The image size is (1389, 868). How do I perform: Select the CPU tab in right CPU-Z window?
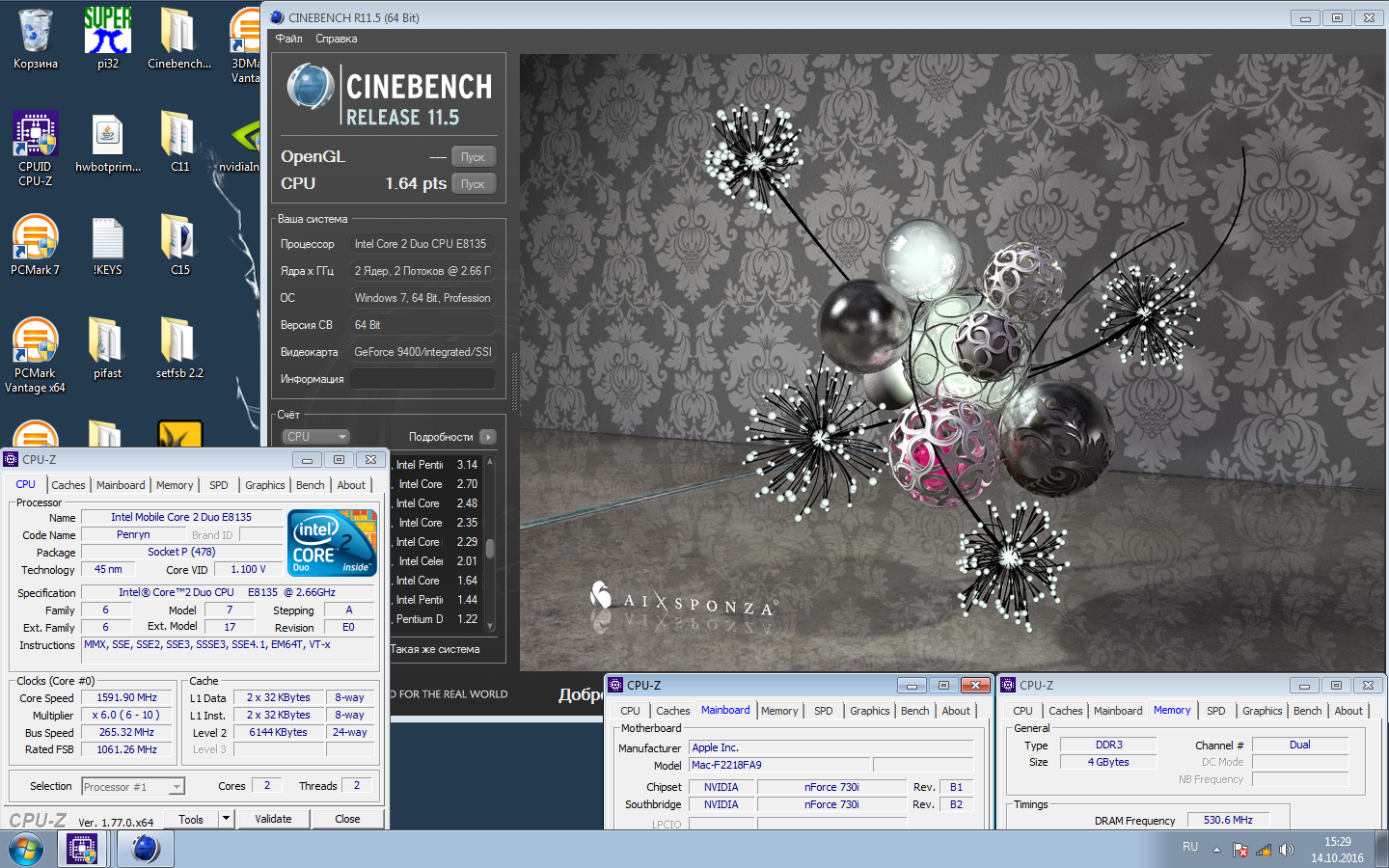(x=1023, y=711)
